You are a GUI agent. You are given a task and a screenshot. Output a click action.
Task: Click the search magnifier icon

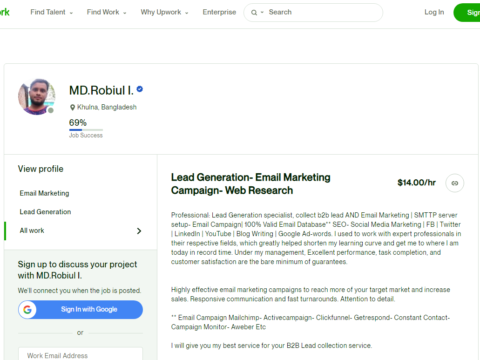coord(254,13)
